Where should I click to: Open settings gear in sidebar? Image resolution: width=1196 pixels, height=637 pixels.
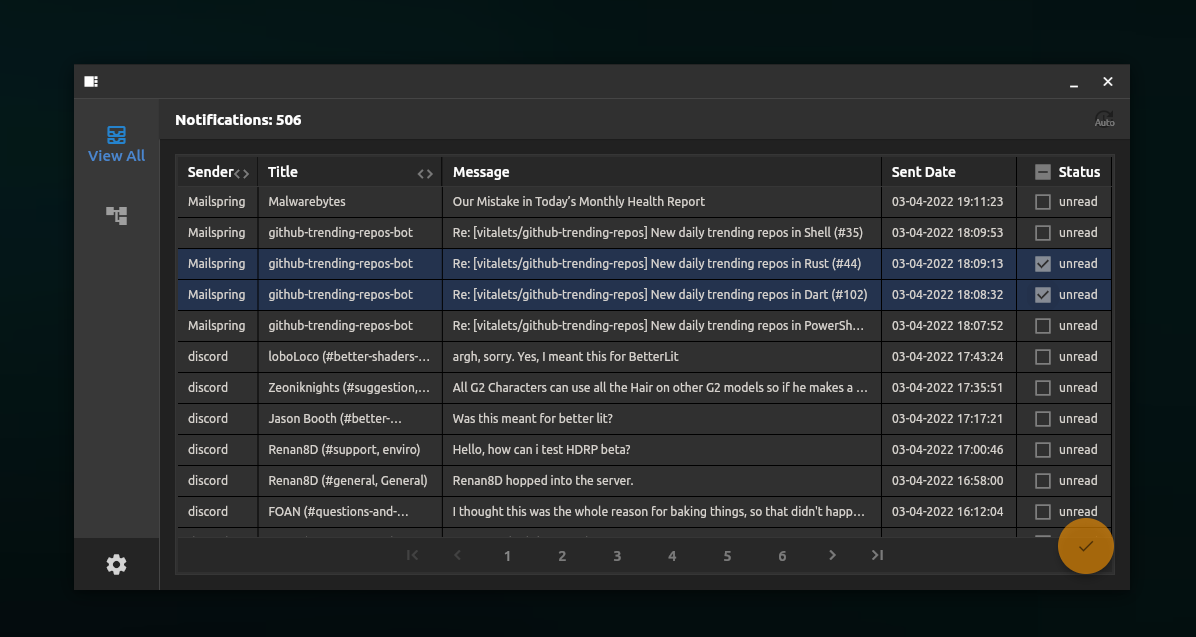(x=117, y=565)
